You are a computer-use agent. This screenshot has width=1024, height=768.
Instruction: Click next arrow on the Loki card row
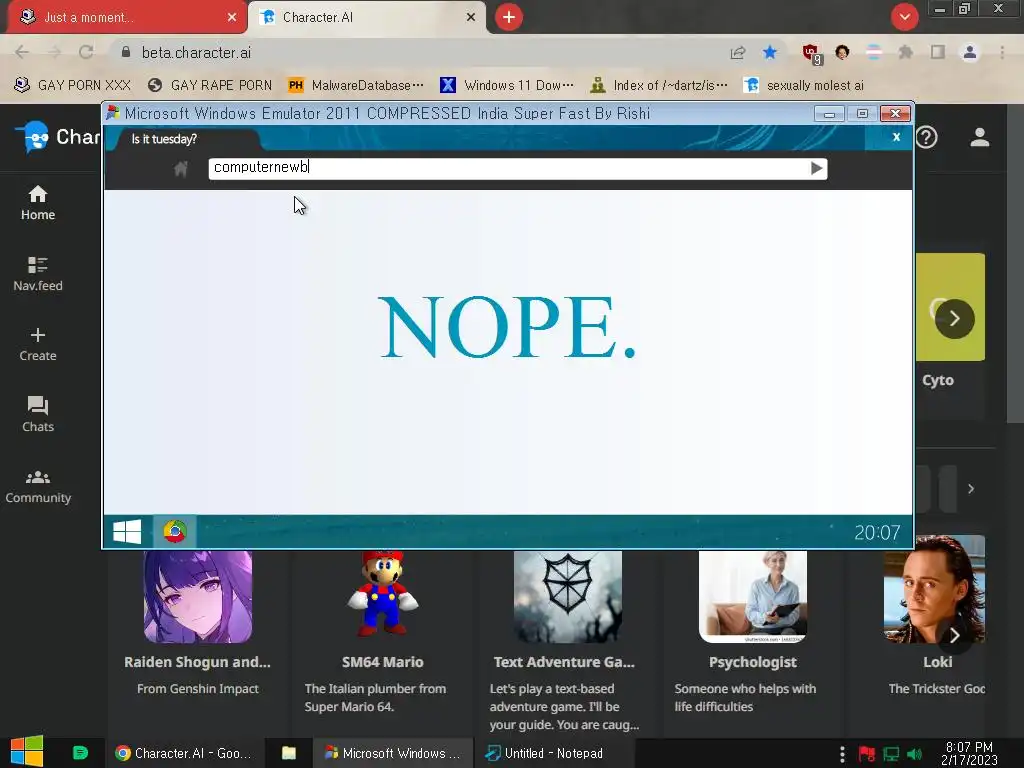(954, 635)
